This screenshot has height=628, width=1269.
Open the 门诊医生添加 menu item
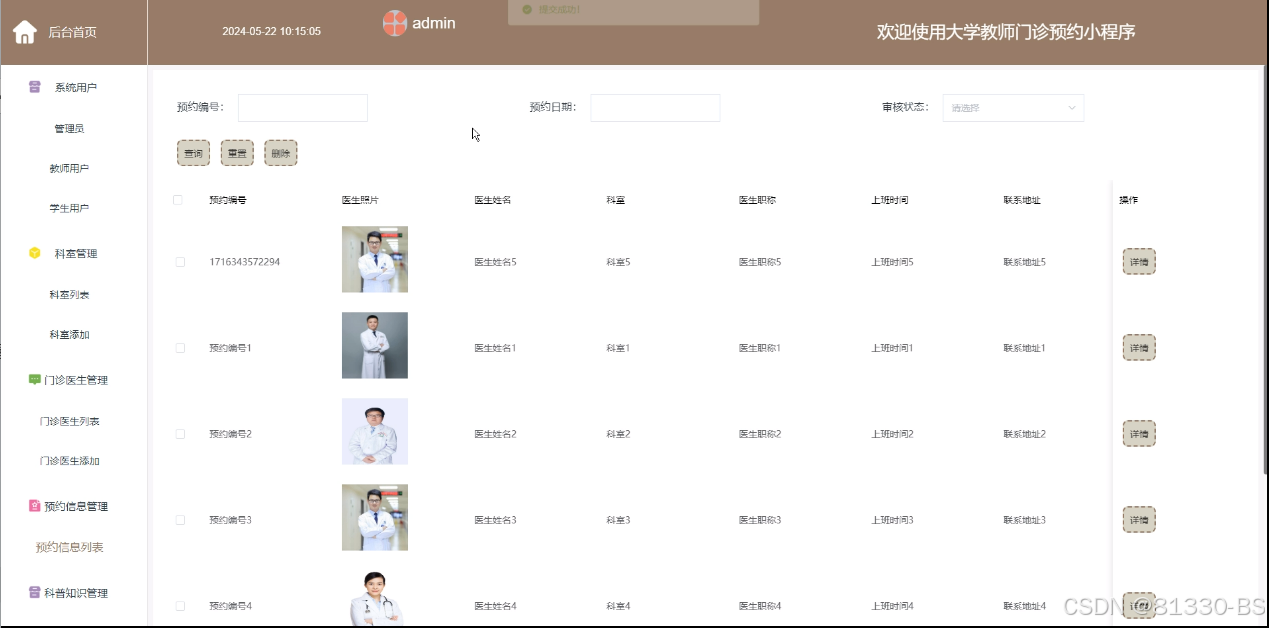point(69,461)
